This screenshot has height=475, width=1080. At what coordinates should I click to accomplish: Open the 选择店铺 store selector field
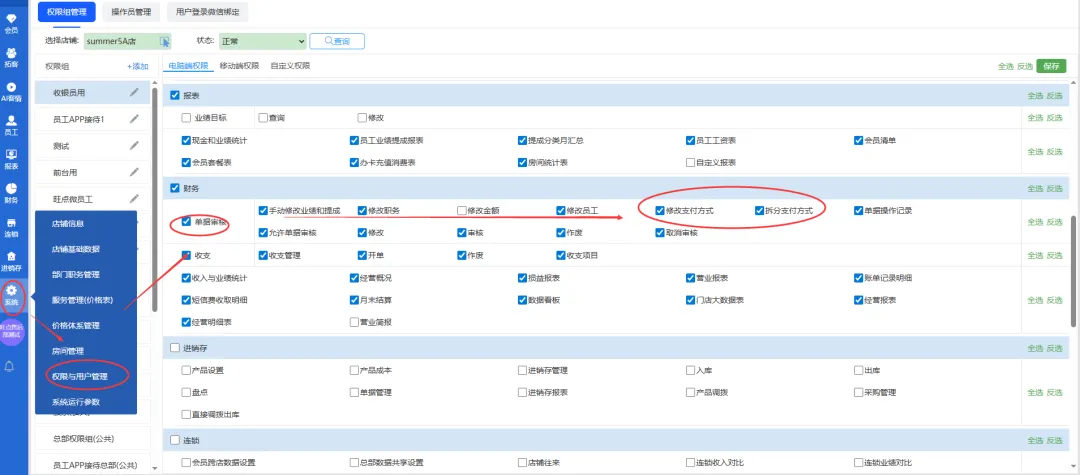(127, 41)
